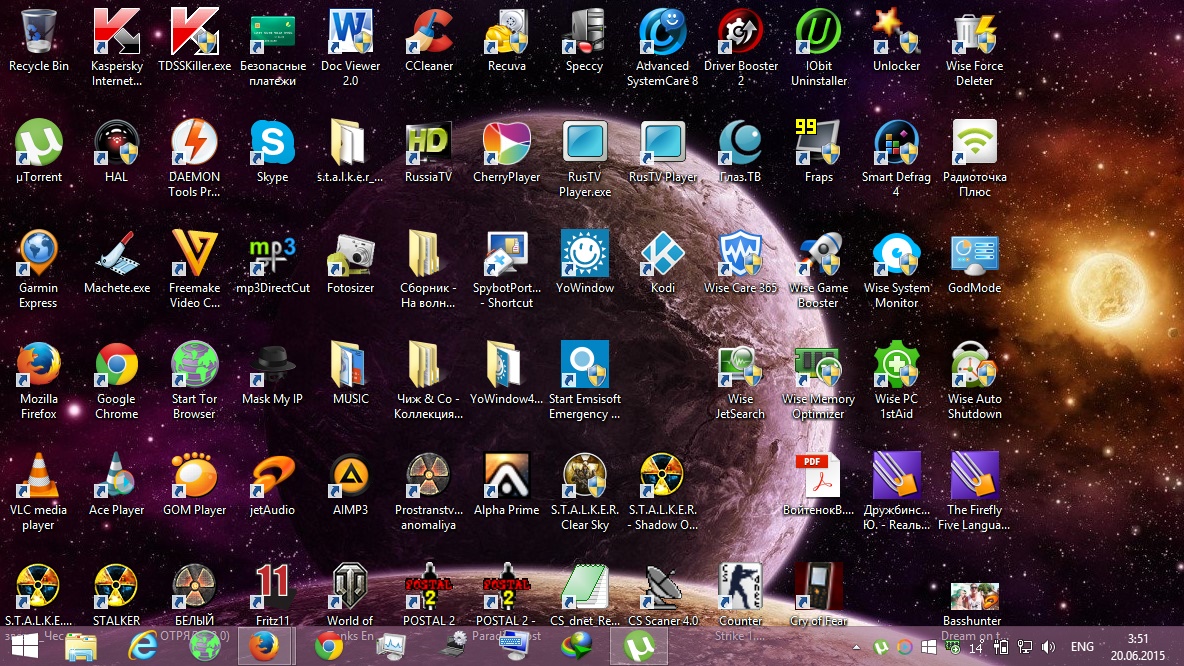1184x666 pixels.
Task: Click the Wise Auto Shutdown icon
Action: [975, 365]
